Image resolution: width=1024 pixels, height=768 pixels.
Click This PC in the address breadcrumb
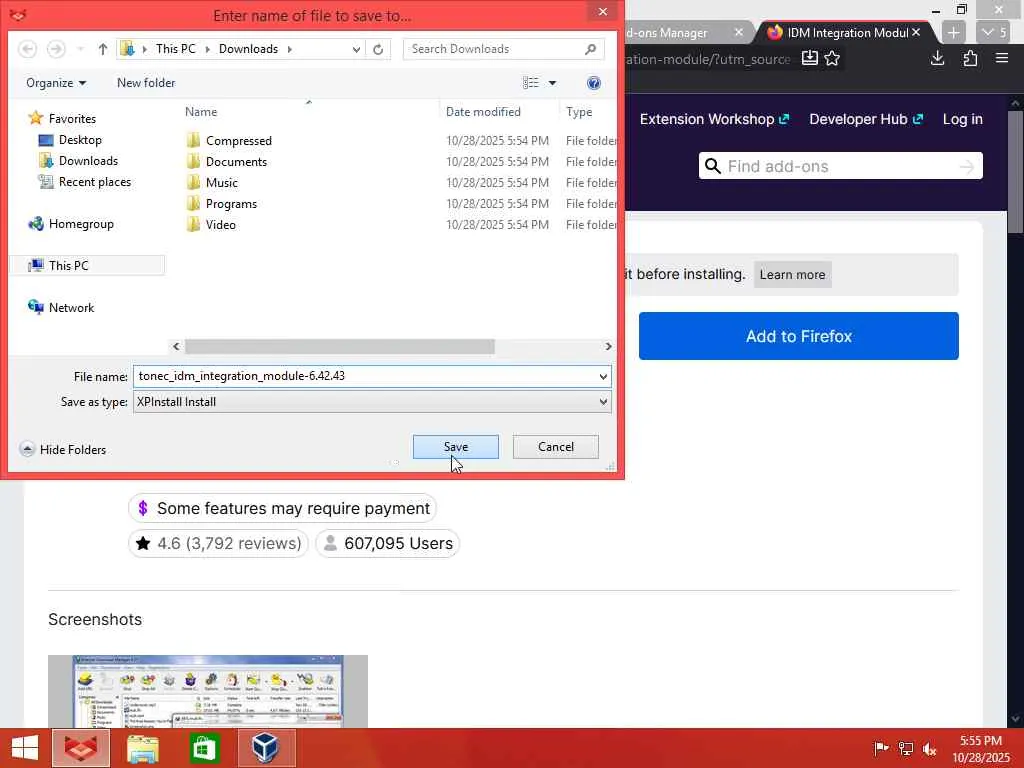click(x=176, y=49)
